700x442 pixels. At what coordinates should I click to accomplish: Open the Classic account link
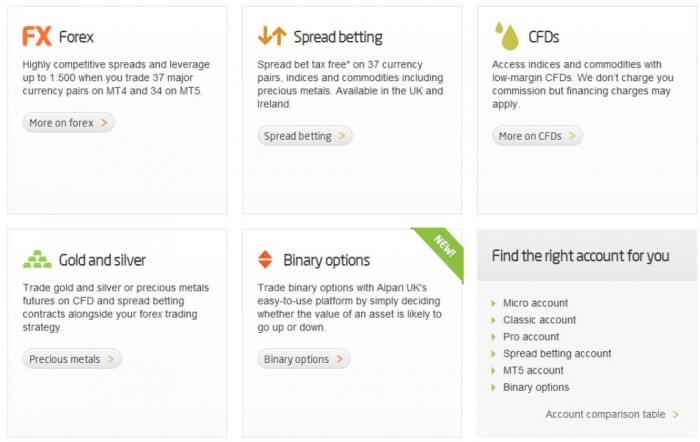[539, 320]
